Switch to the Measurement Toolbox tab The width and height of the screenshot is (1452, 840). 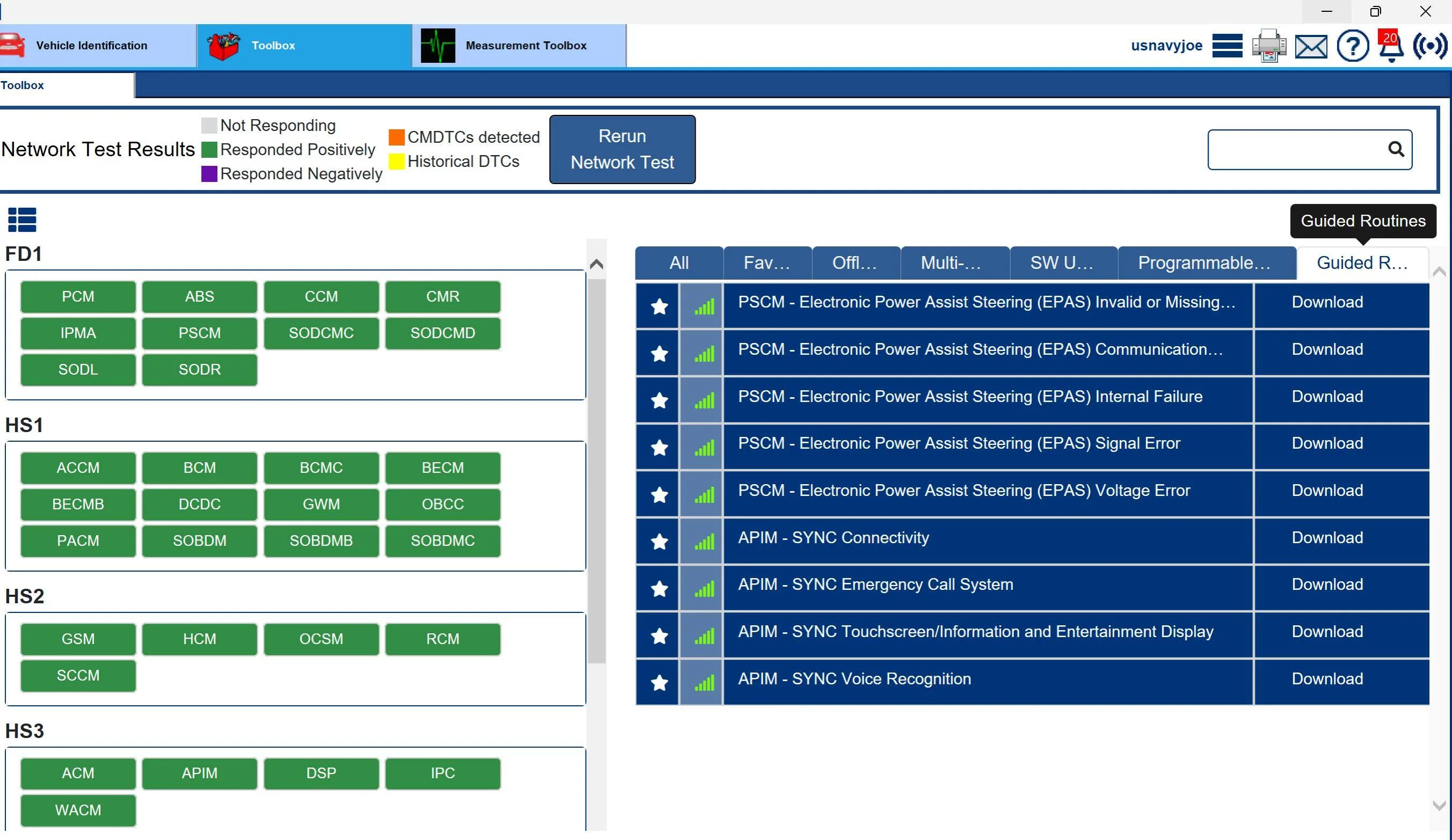coord(519,46)
